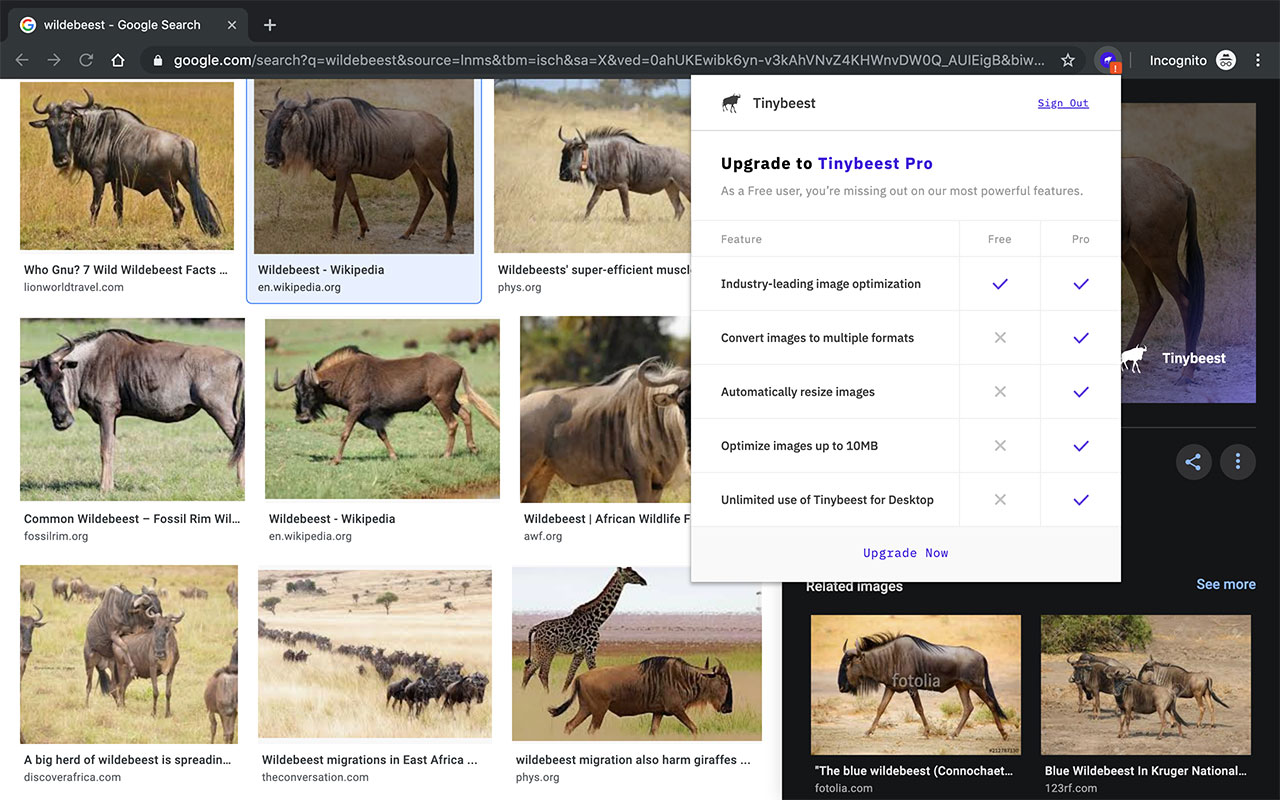Click 'theconversation.com' source label

[x=315, y=777]
